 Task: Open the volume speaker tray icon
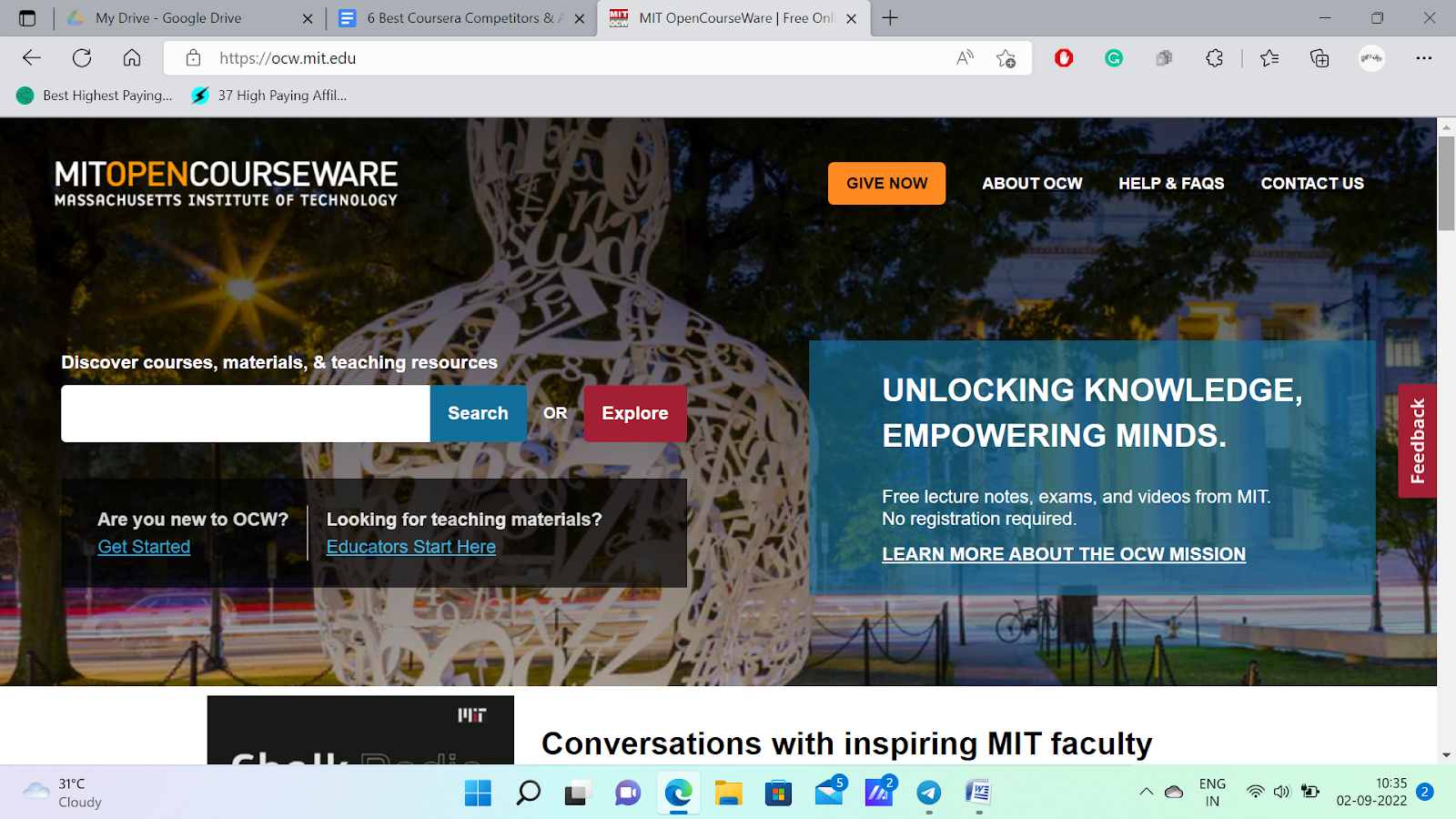[1282, 792]
